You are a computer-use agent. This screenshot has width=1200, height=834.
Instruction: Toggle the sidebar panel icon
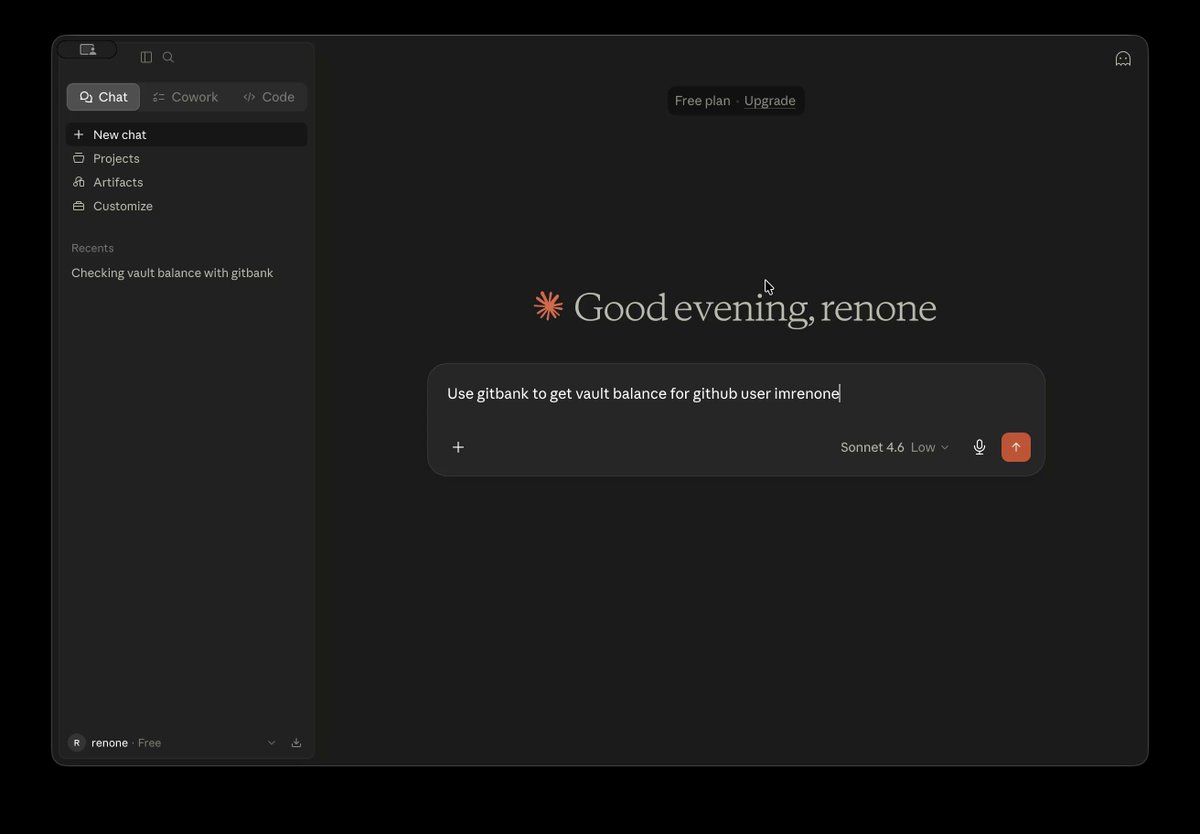146,57
